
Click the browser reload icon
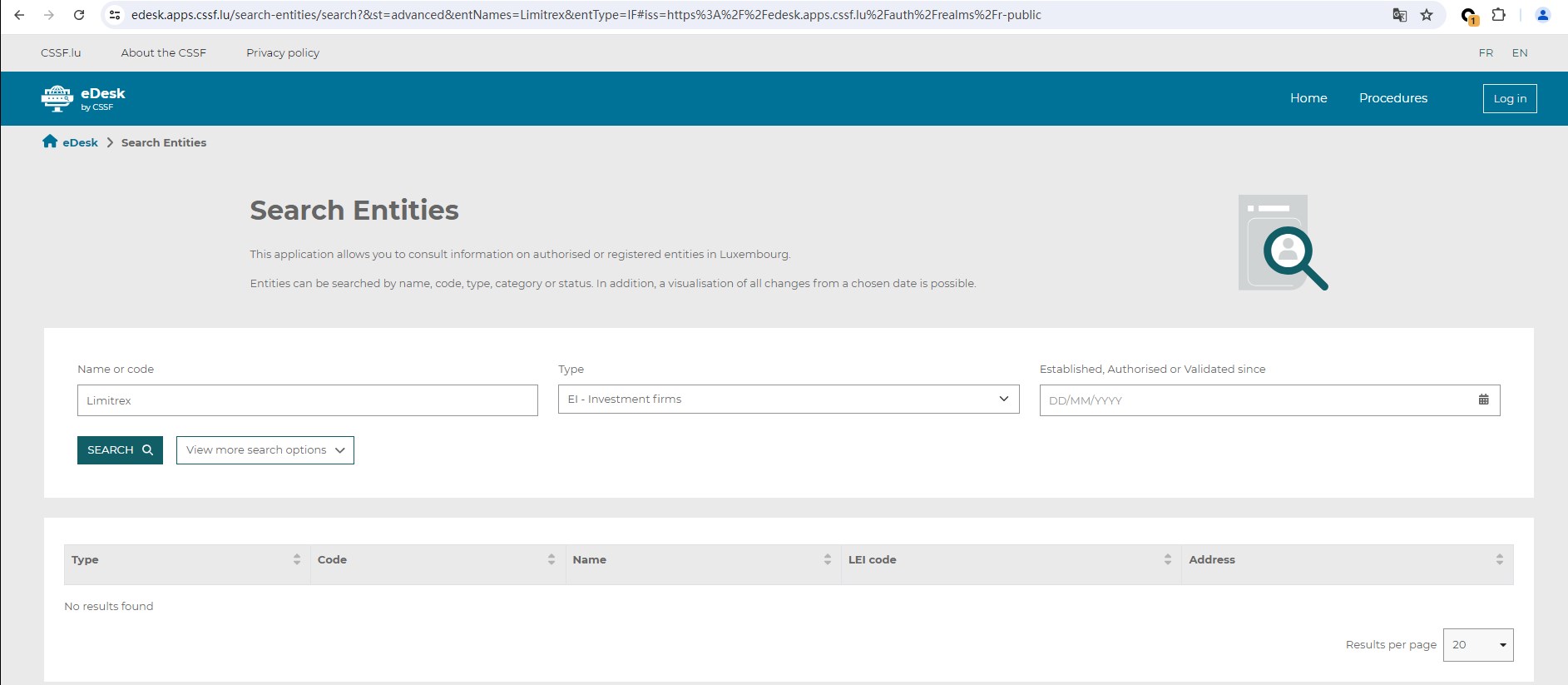point(79,15)
